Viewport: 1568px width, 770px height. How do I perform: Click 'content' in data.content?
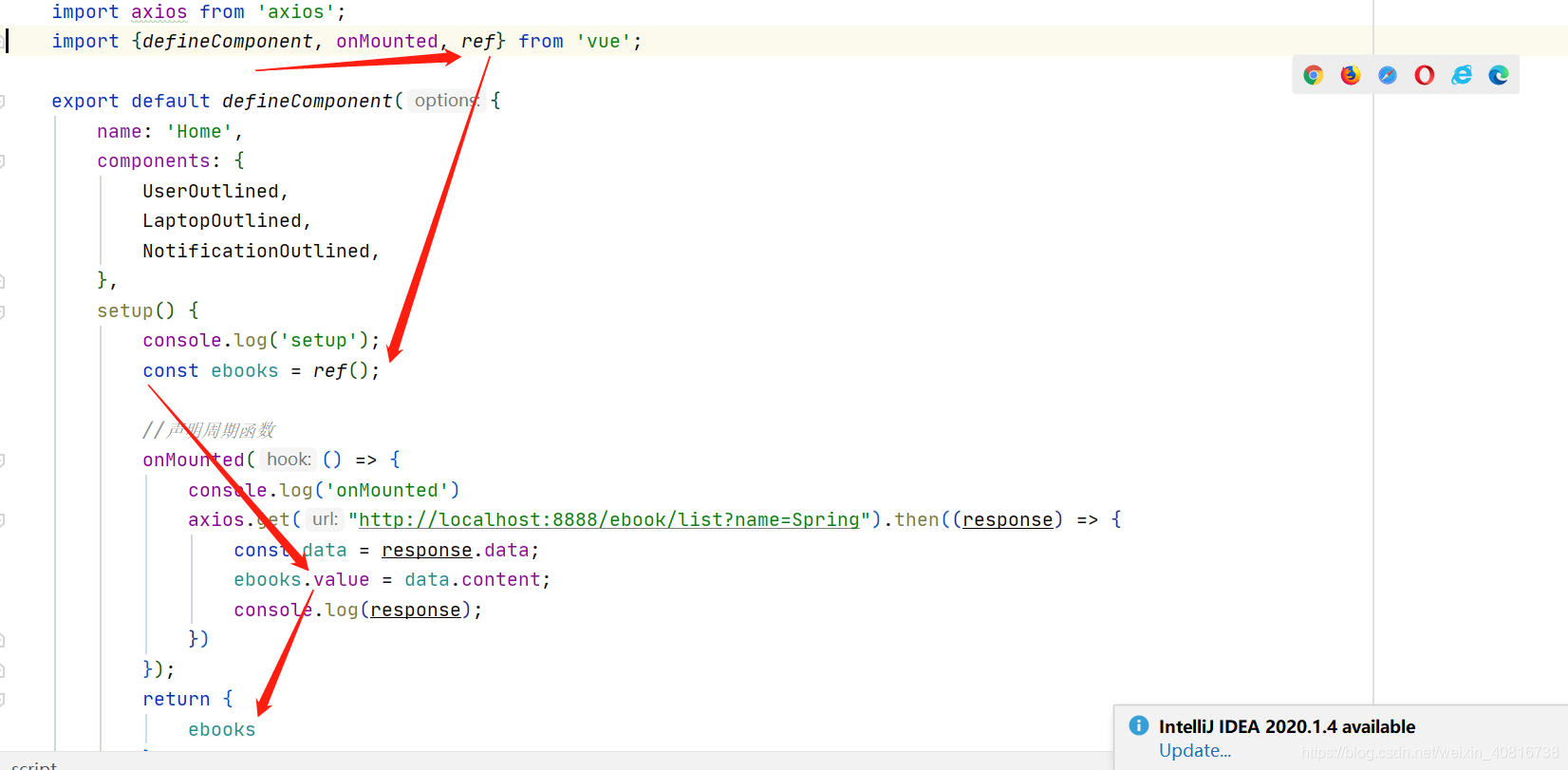pyautogui.click(x=501, y=579)
